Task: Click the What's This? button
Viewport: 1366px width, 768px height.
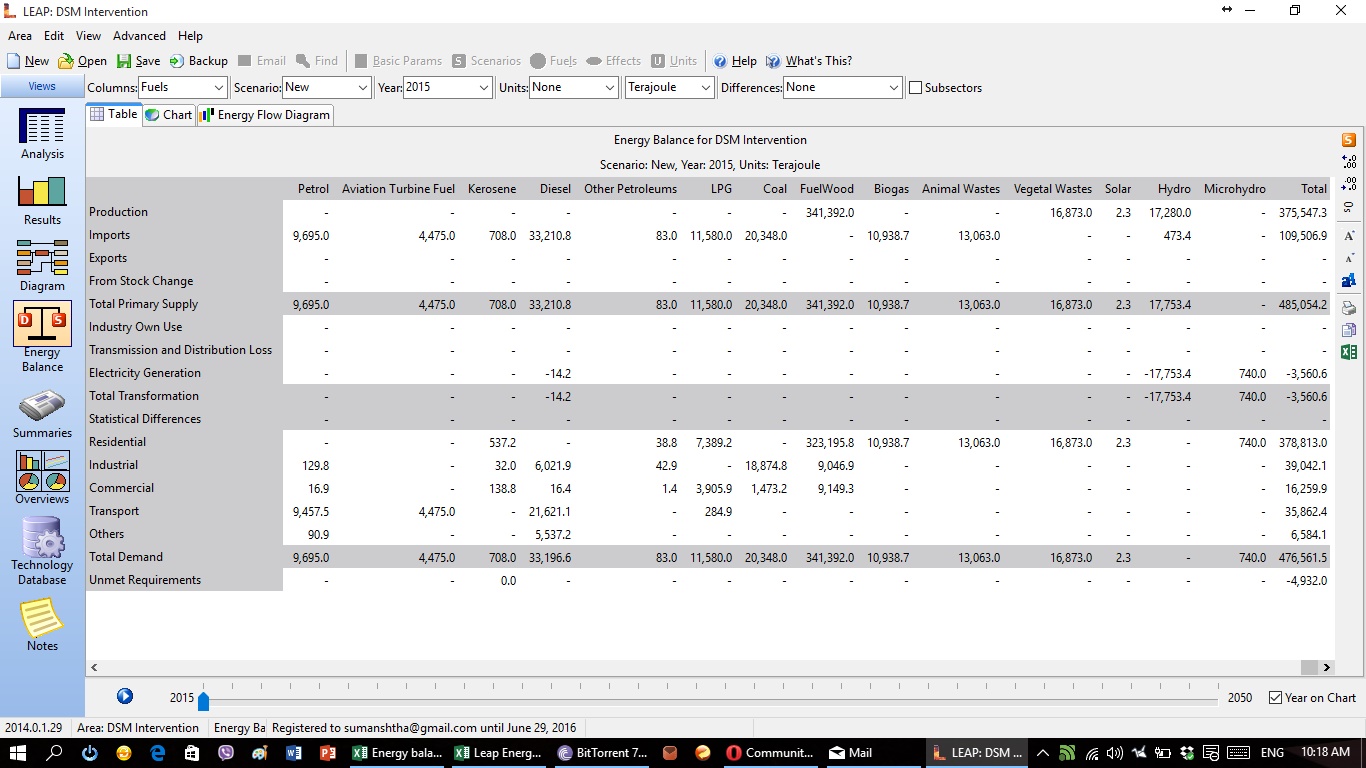Action: click(809, 61)
